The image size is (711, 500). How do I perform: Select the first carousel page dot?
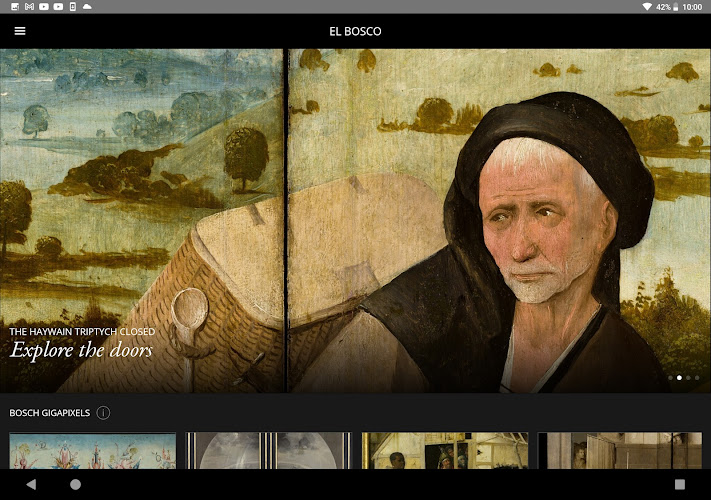[x=670, y=378]
